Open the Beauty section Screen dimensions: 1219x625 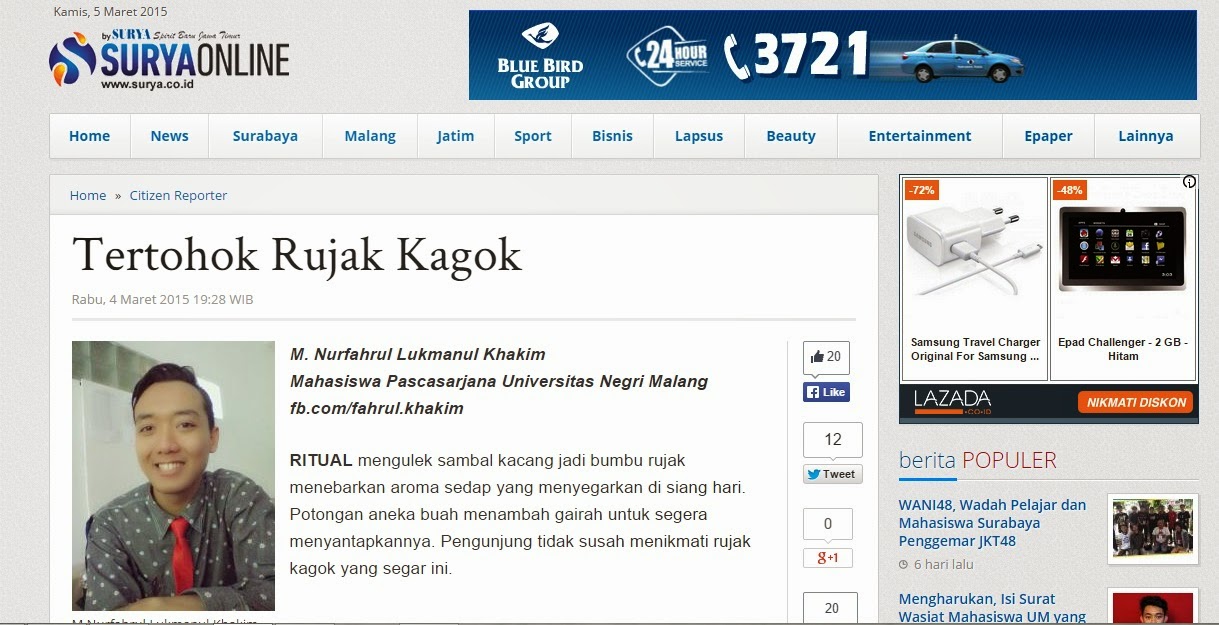[x=791, y=136]
